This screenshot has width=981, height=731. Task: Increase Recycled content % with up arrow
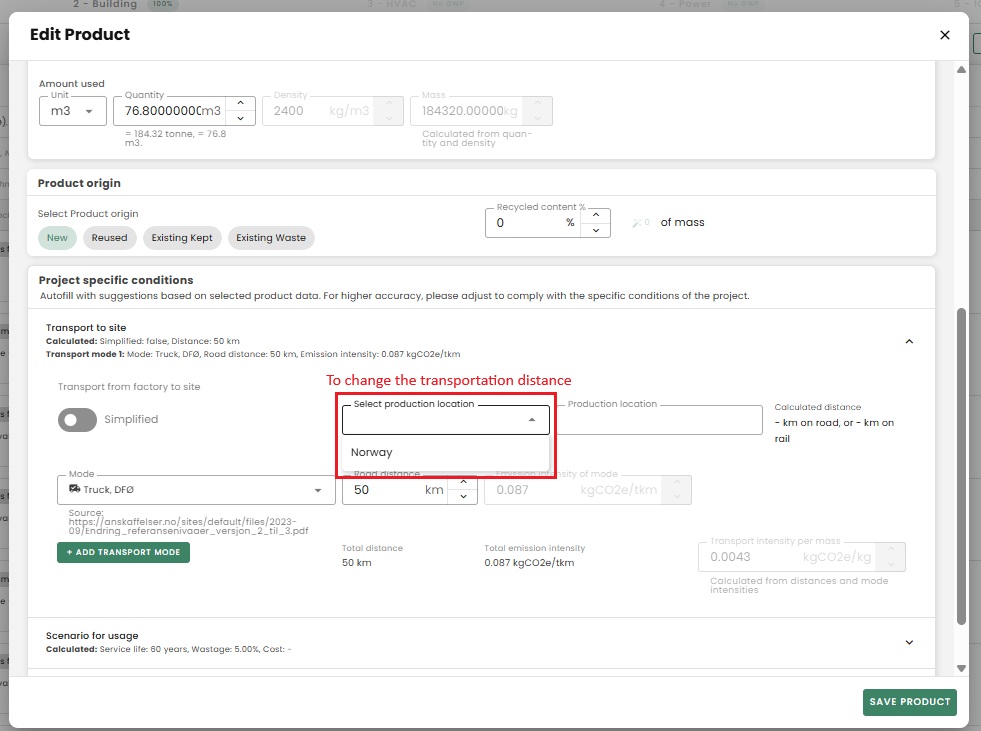(595, 215)
